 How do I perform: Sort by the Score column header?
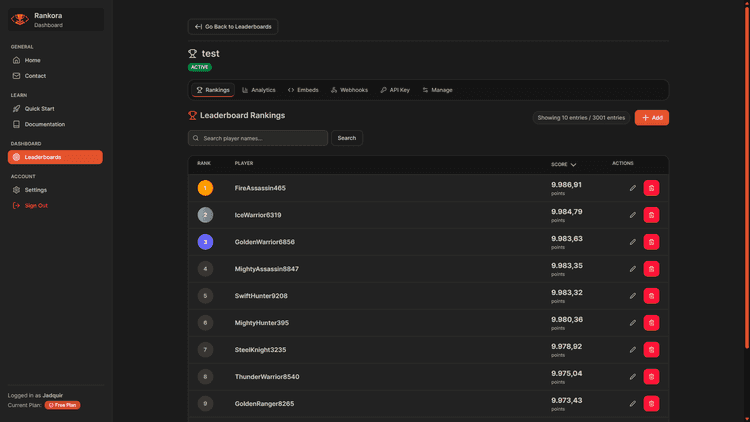point(563,164)
